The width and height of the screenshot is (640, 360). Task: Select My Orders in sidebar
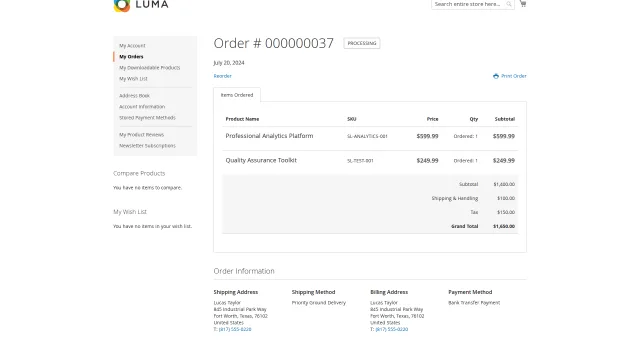pos(131,57)
